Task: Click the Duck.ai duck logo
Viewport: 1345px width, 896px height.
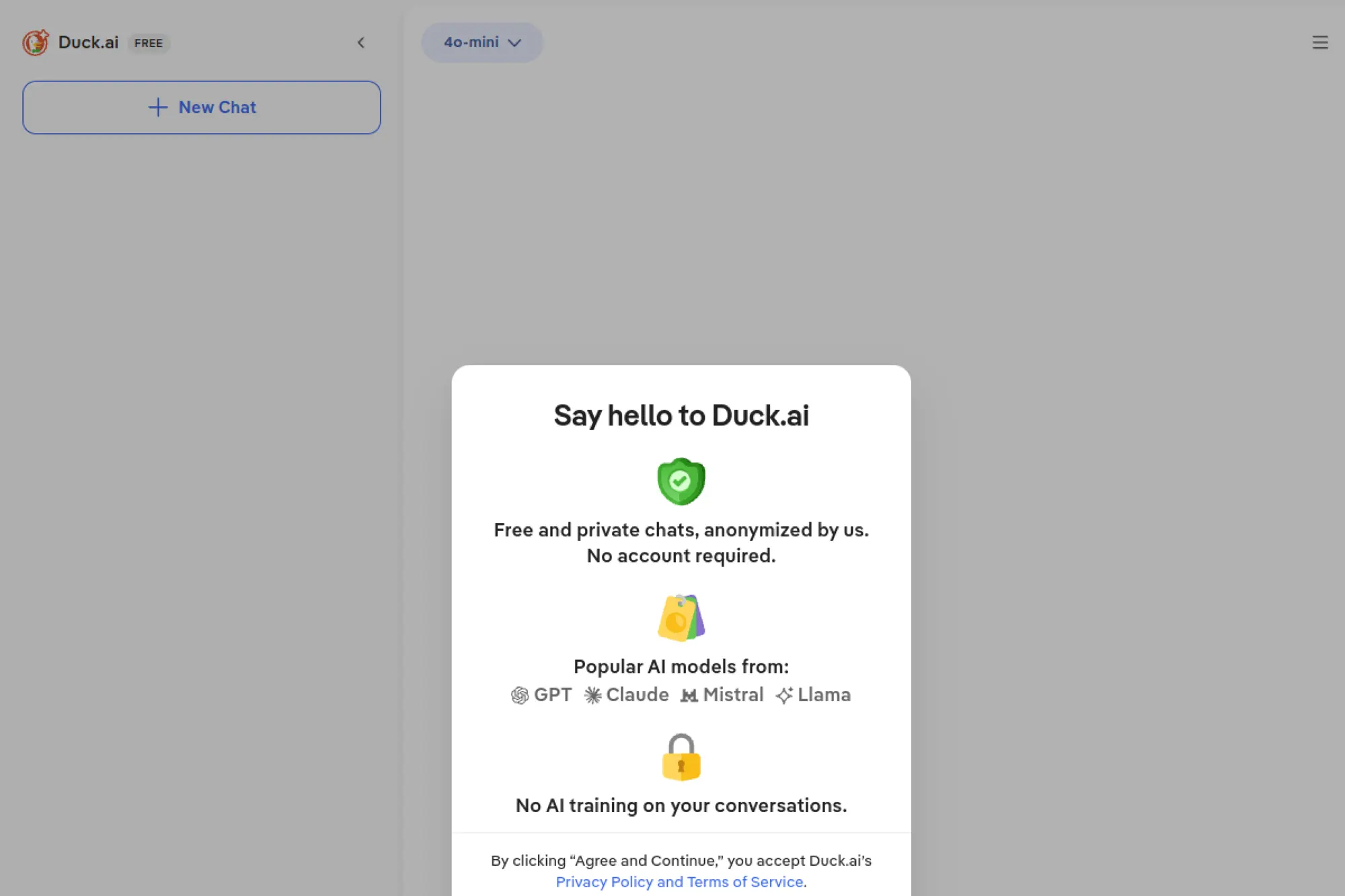Action: pyautogui.click(x=35, y=42)
